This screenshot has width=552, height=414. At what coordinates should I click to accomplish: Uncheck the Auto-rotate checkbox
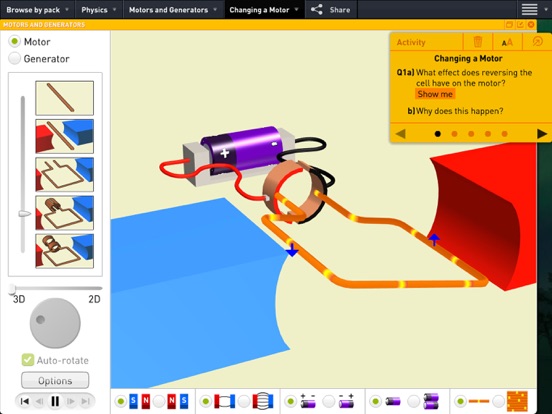27,360
